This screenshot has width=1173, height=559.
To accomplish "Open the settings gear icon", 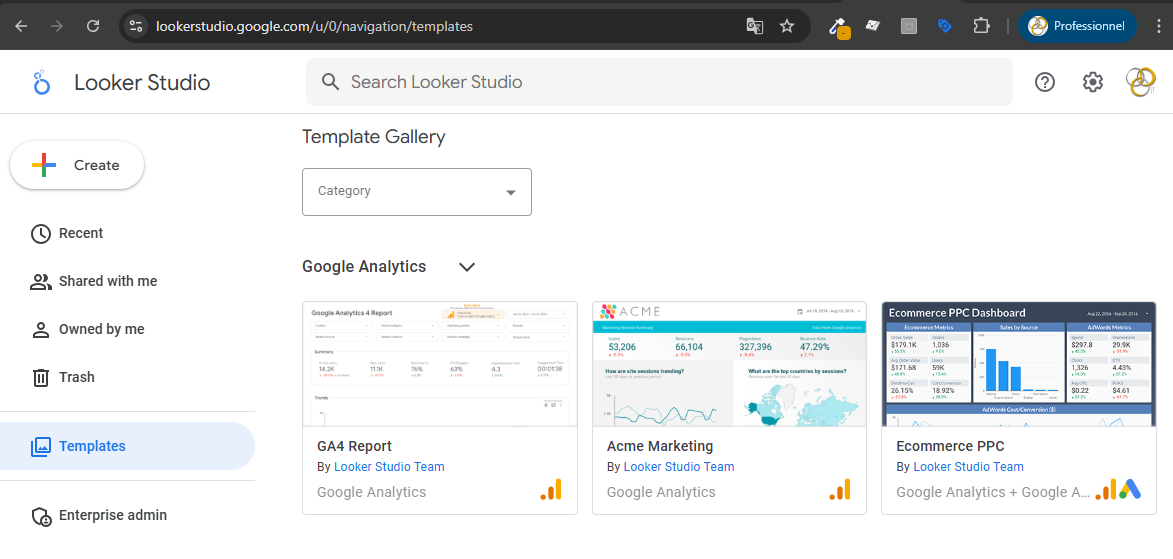I will 1093,82.
